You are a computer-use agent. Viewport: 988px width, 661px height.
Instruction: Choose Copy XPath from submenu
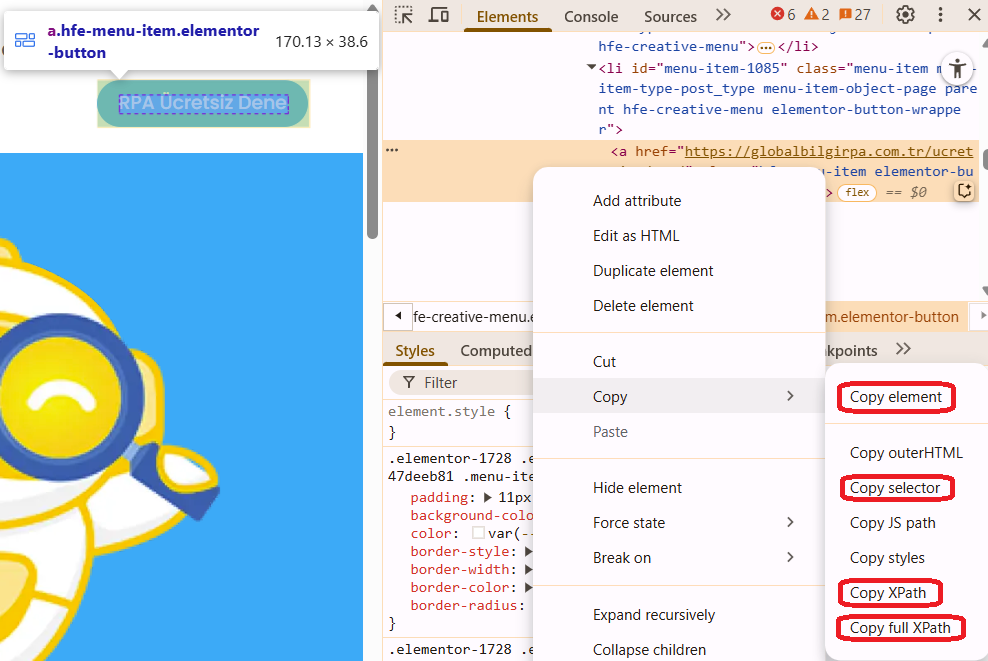click(888, 593)
